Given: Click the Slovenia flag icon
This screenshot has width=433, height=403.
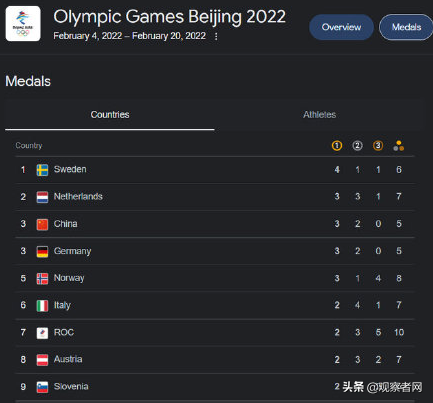Looking at the screenshot, I should pos(42,387).
